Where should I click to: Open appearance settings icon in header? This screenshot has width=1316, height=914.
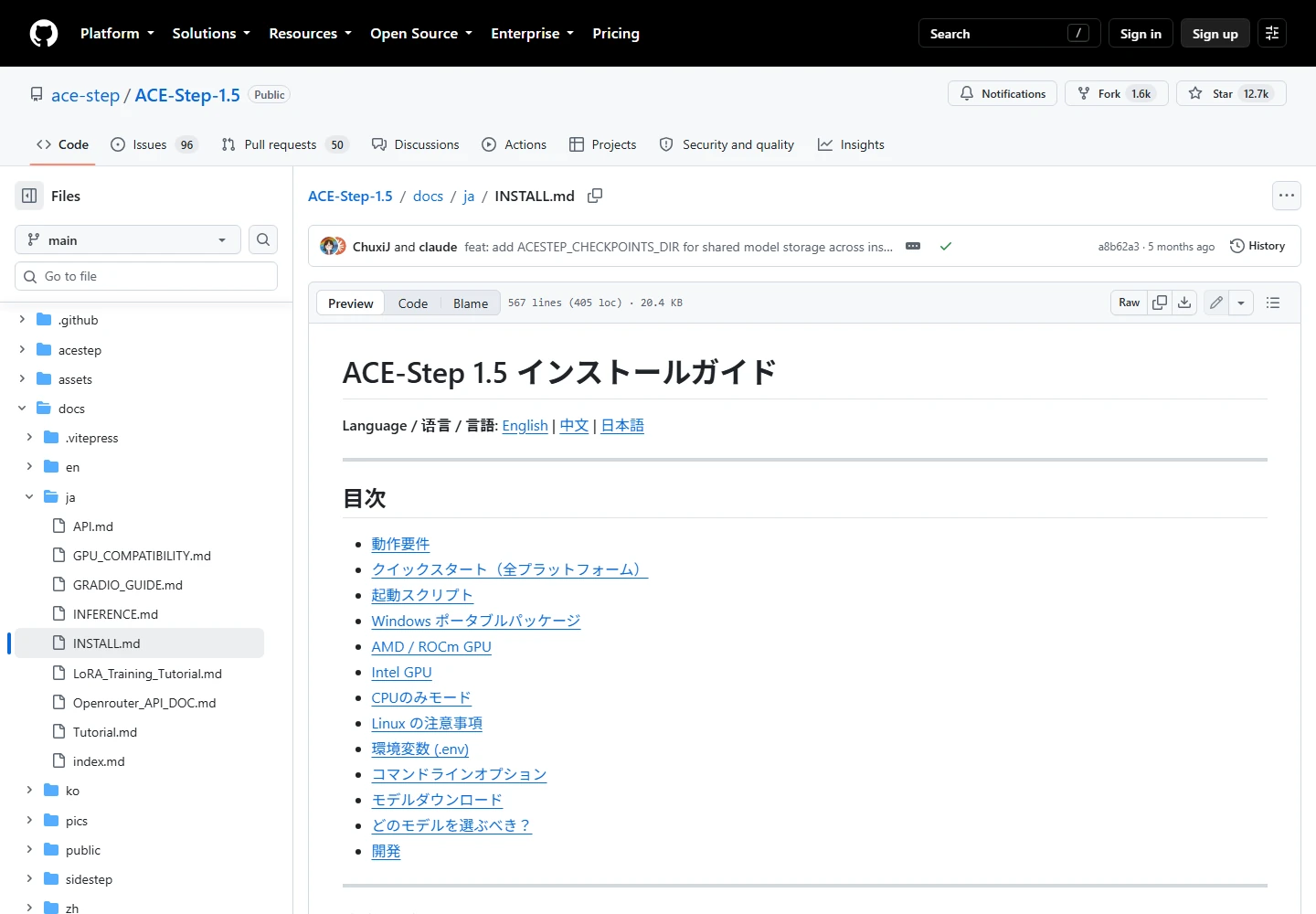point(1272,33)
